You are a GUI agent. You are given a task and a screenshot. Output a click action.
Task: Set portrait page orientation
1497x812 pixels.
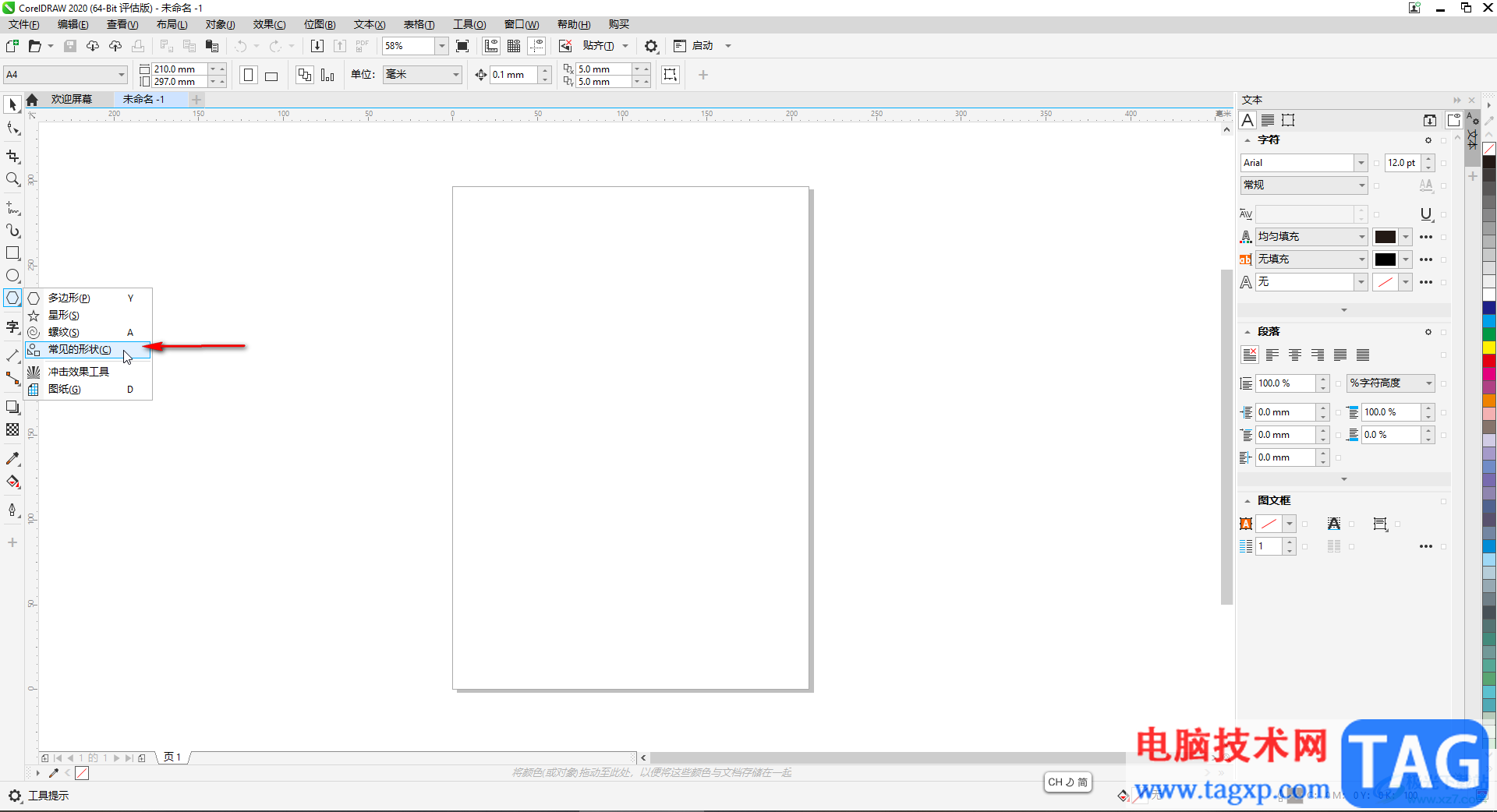pyautogui.click(x=249, y=75)
